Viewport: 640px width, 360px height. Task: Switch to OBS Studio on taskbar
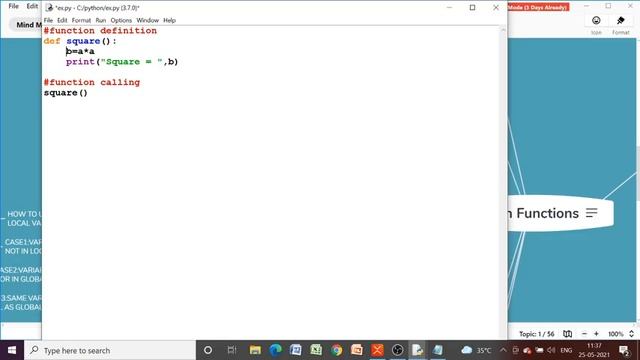coord(398,350)
